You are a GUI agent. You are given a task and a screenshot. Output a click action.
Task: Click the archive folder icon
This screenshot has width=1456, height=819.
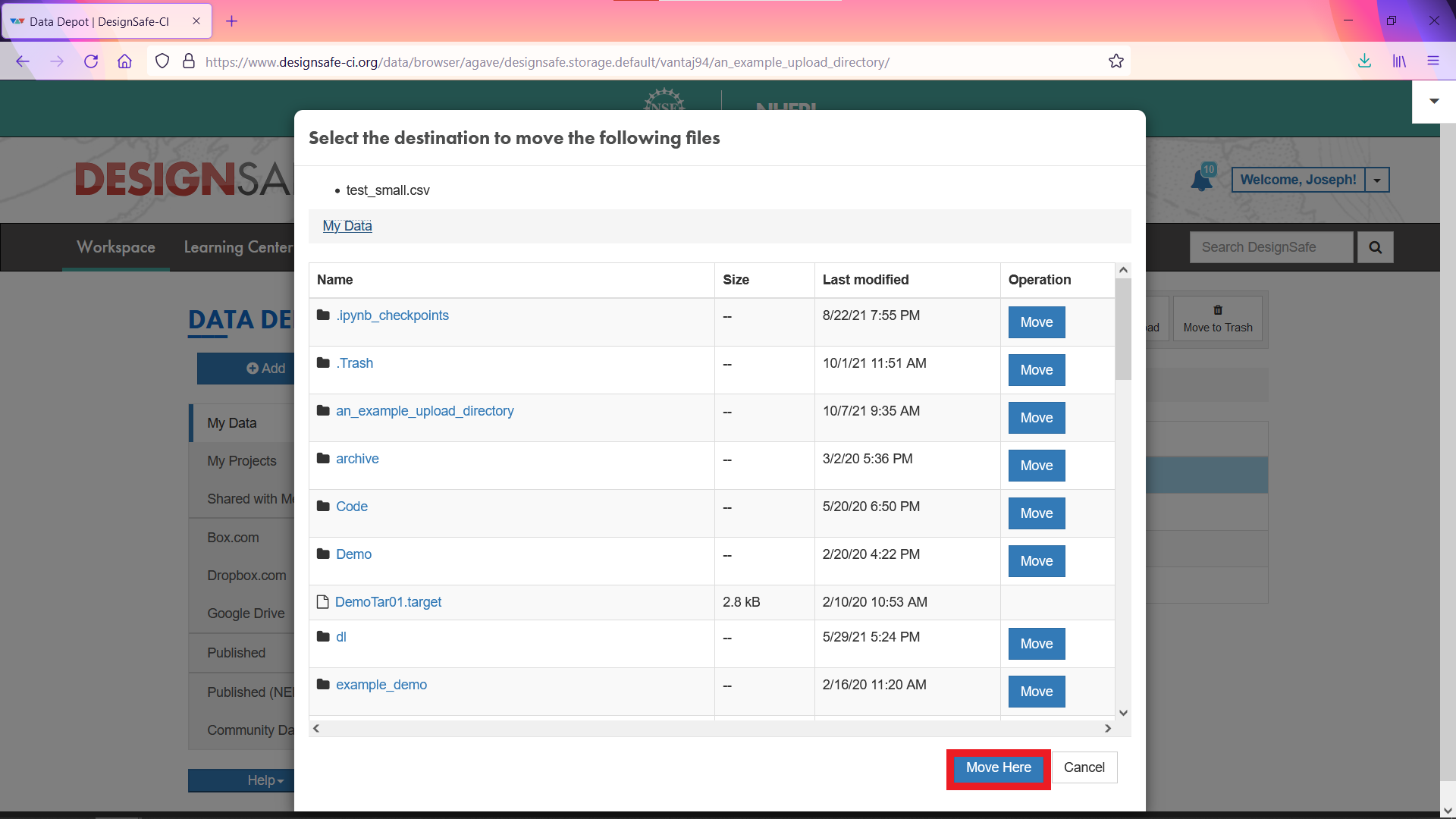pyautogui.click(x=323, y=459)
